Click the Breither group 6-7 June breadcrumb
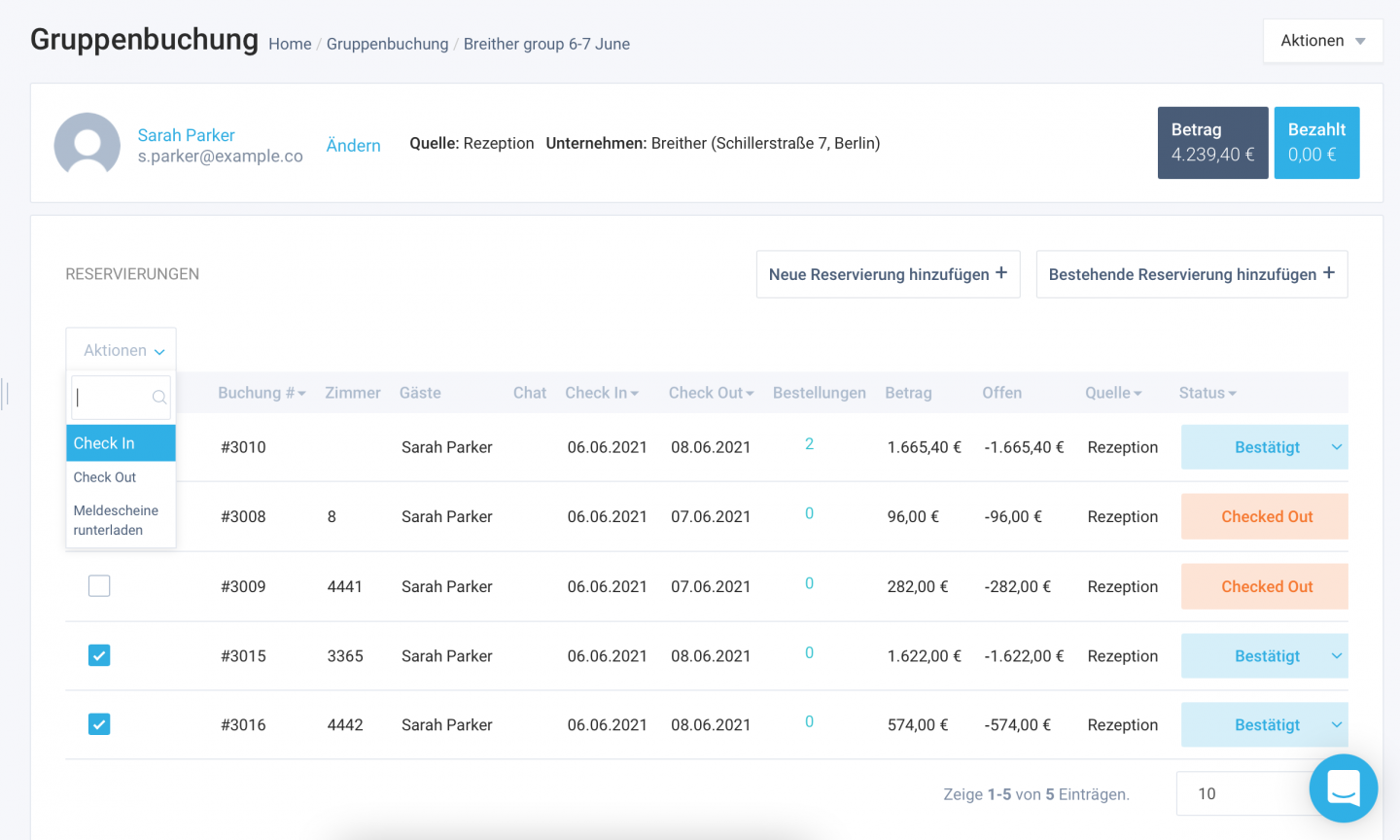Viewport: 1400px width, 840px height. [x=546, y=44]
